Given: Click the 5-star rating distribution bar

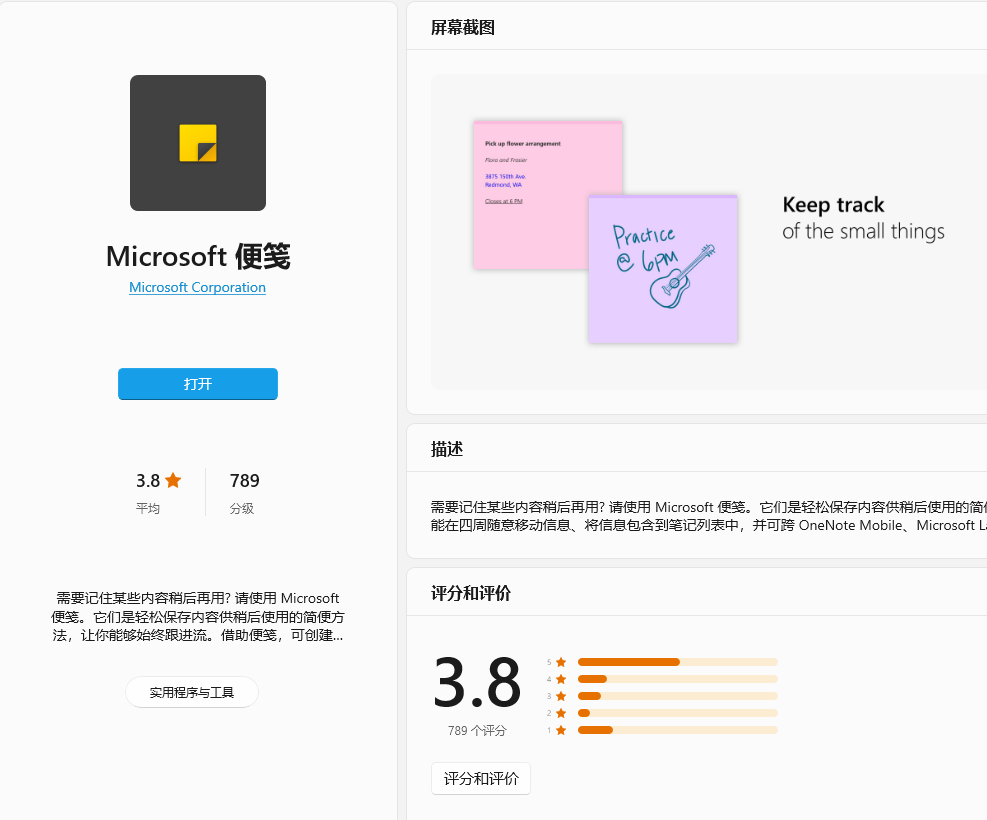Looking at the screenshot, I should click(677, 662).
